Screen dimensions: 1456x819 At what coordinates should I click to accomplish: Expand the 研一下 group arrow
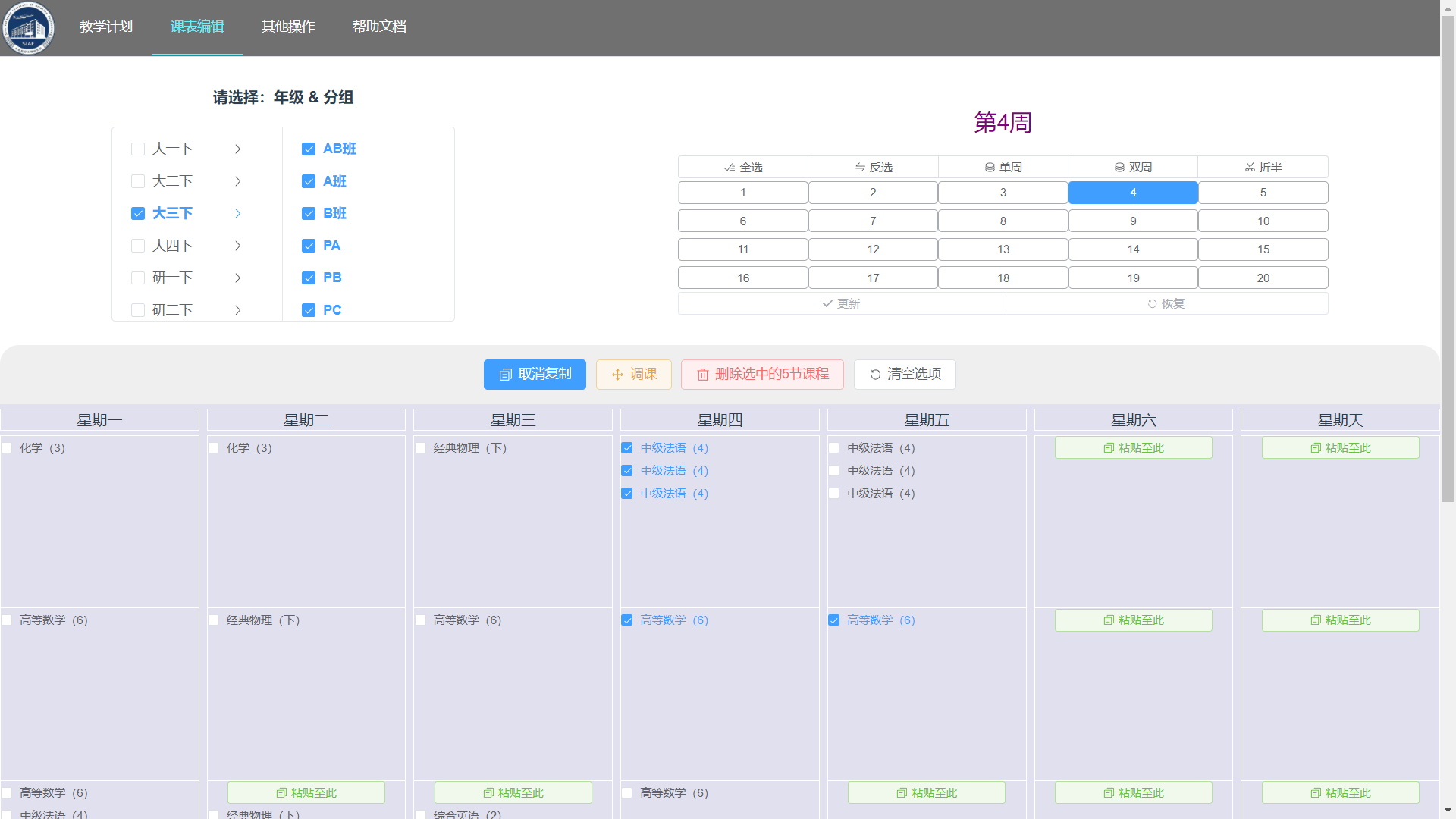pos(237,278)
